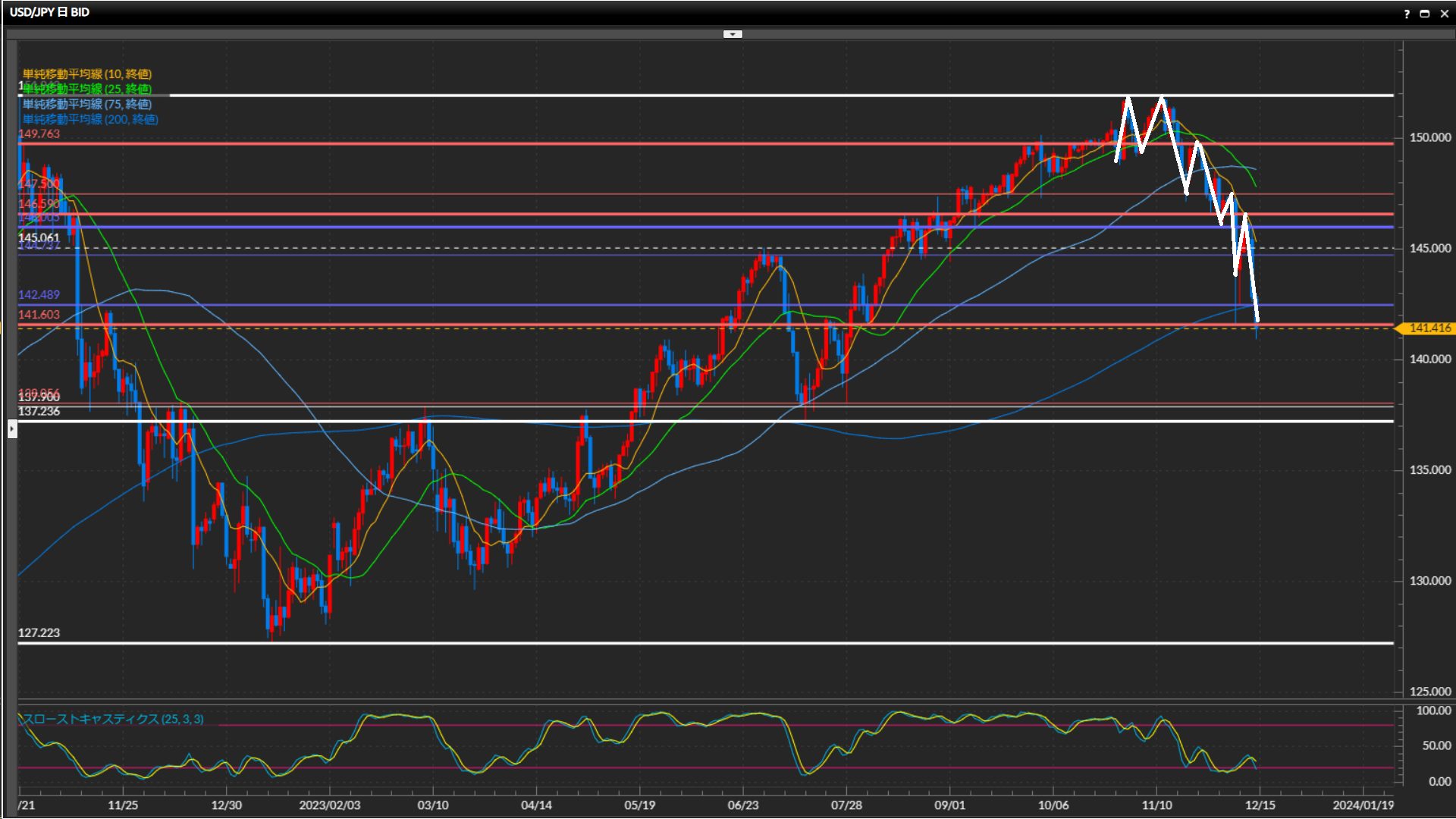Click the 12/15 date on time axis
Screen dimensions: 1456x819
tap(1260, 805)
